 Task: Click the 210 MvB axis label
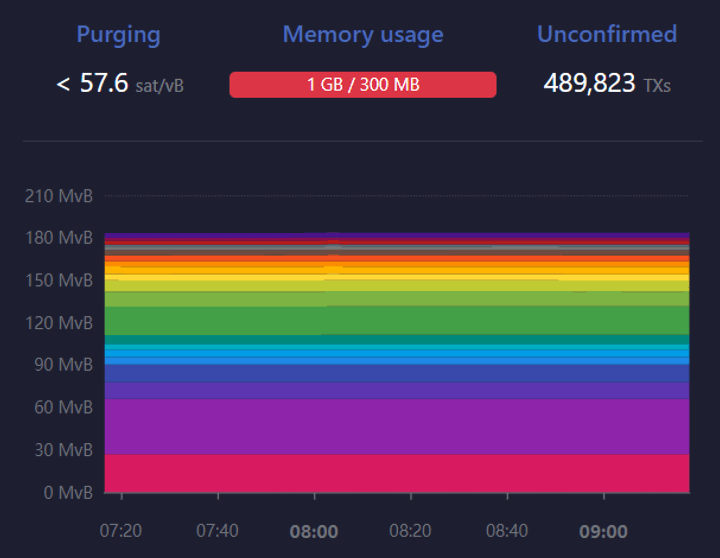point(59,196)
